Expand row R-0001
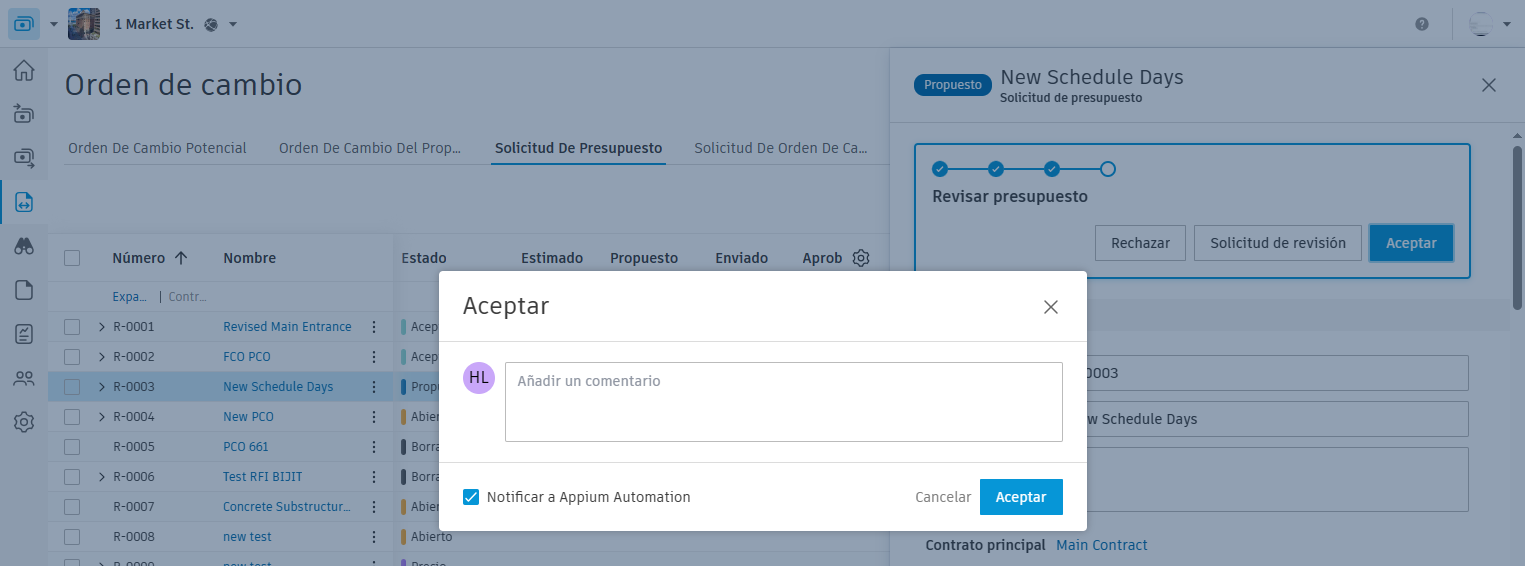1525x566 pixels. tap(101, 327)
